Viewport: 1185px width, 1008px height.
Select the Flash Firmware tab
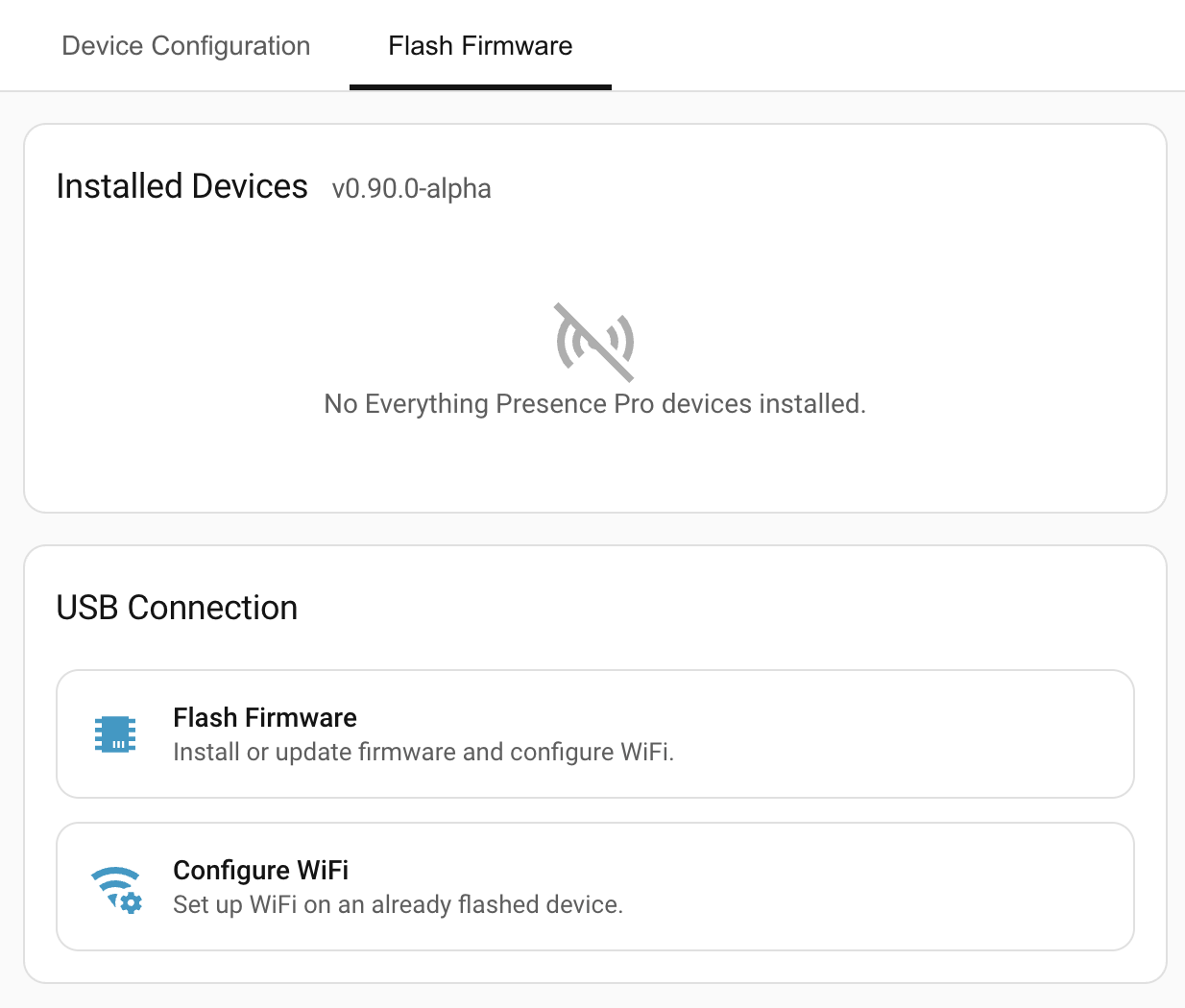point(479,45)
